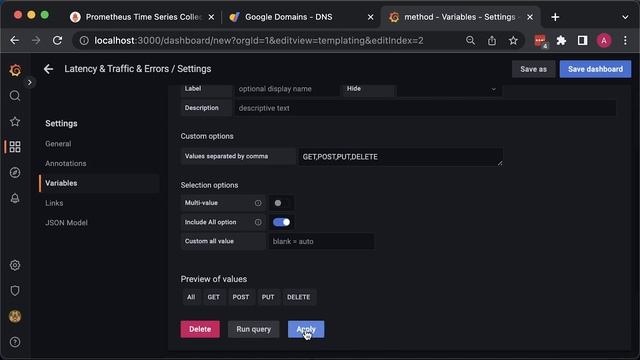Click the browser forward button
Image resolution: width=640 pixels, height=360 pixels.
36,40
